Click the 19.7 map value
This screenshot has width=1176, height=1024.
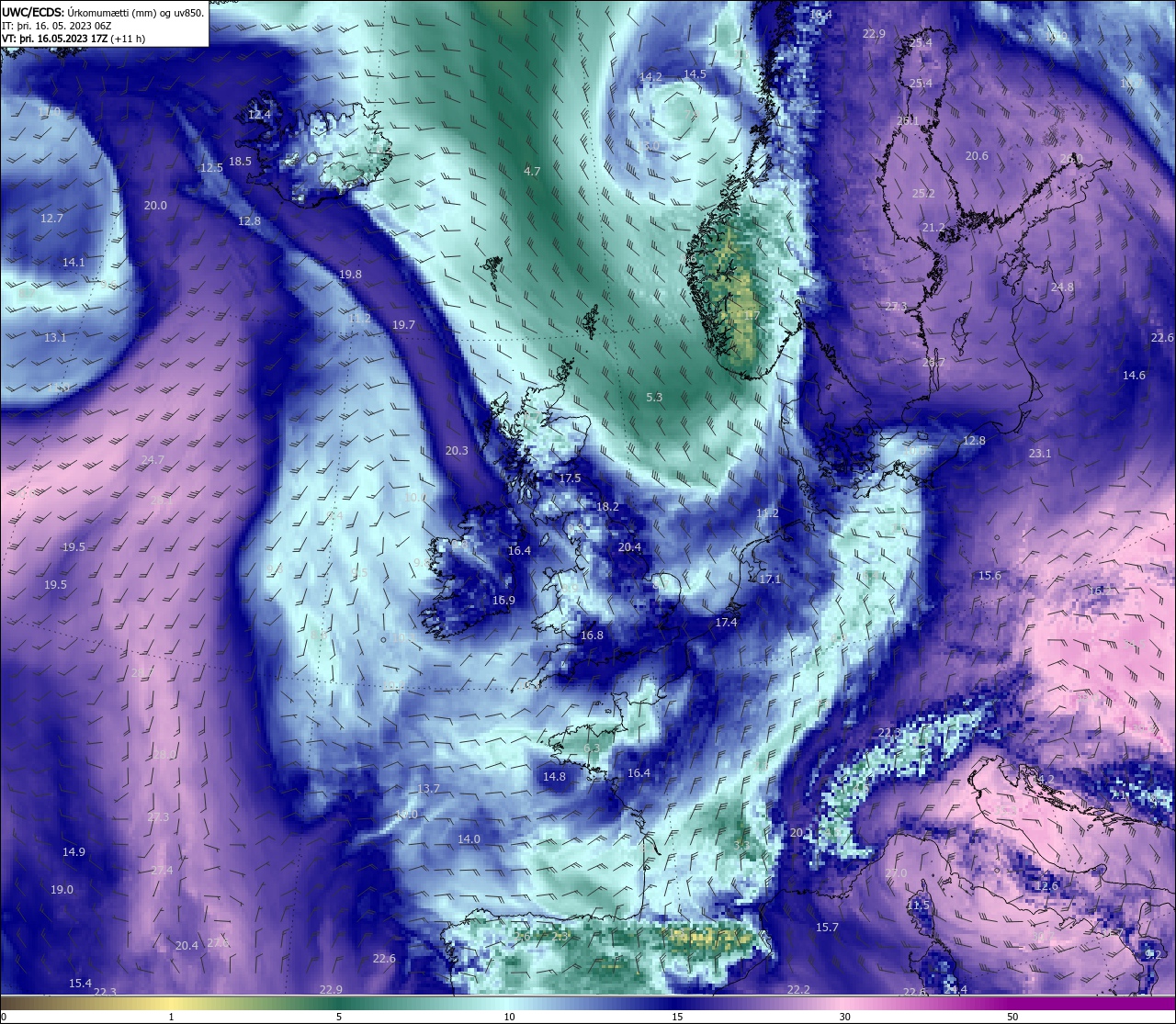(x=403, y=325)
